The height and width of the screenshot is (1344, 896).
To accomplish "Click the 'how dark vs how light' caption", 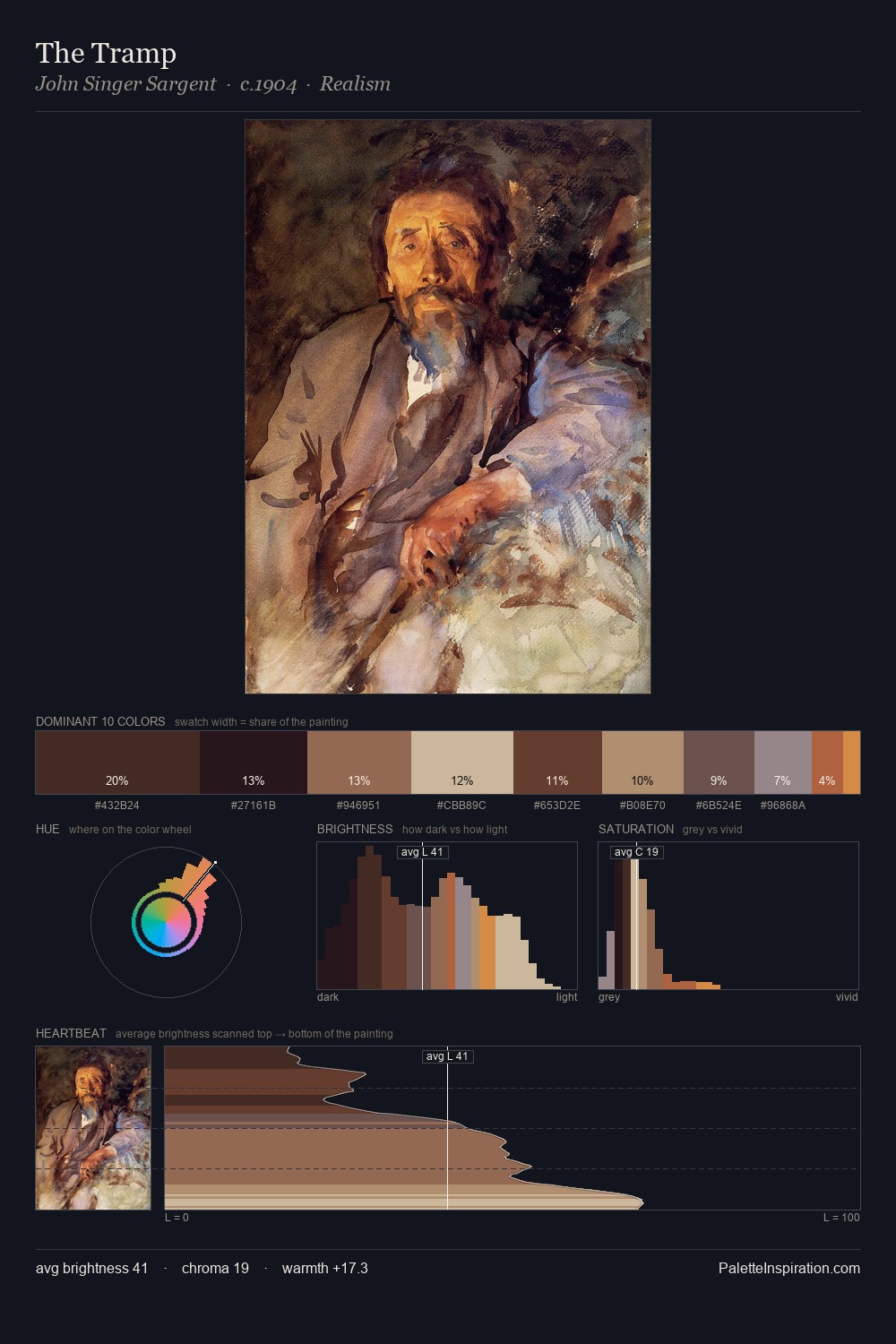I will [x=455, y=830].
